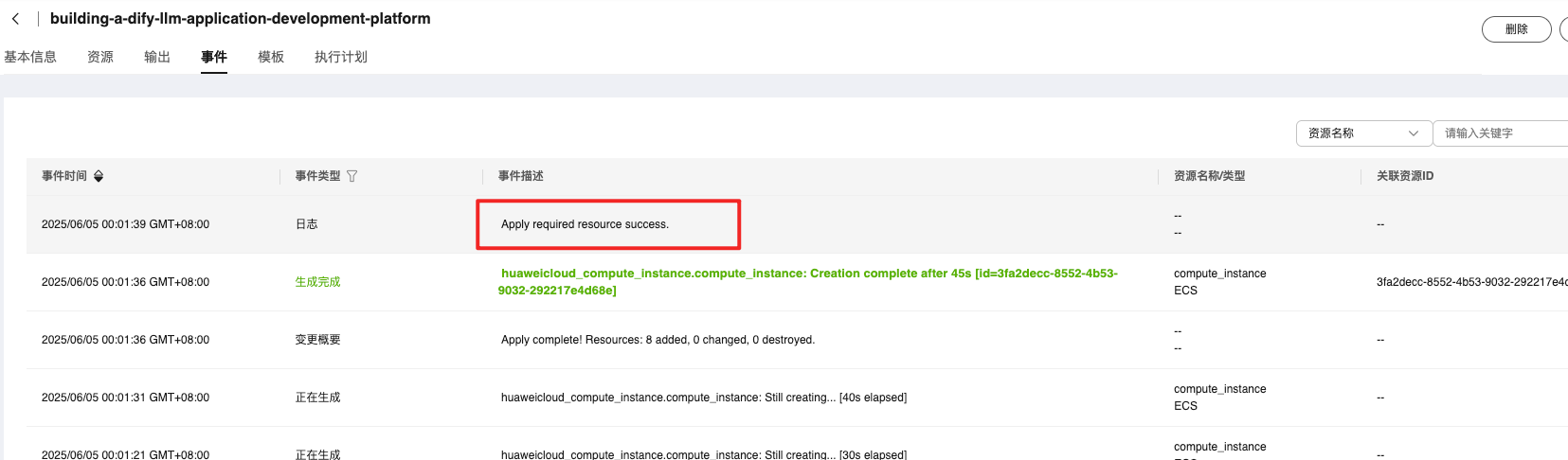Switch to the 输出 tab
This screenshot has width=1568, height=460.
[x=157, y=57]
